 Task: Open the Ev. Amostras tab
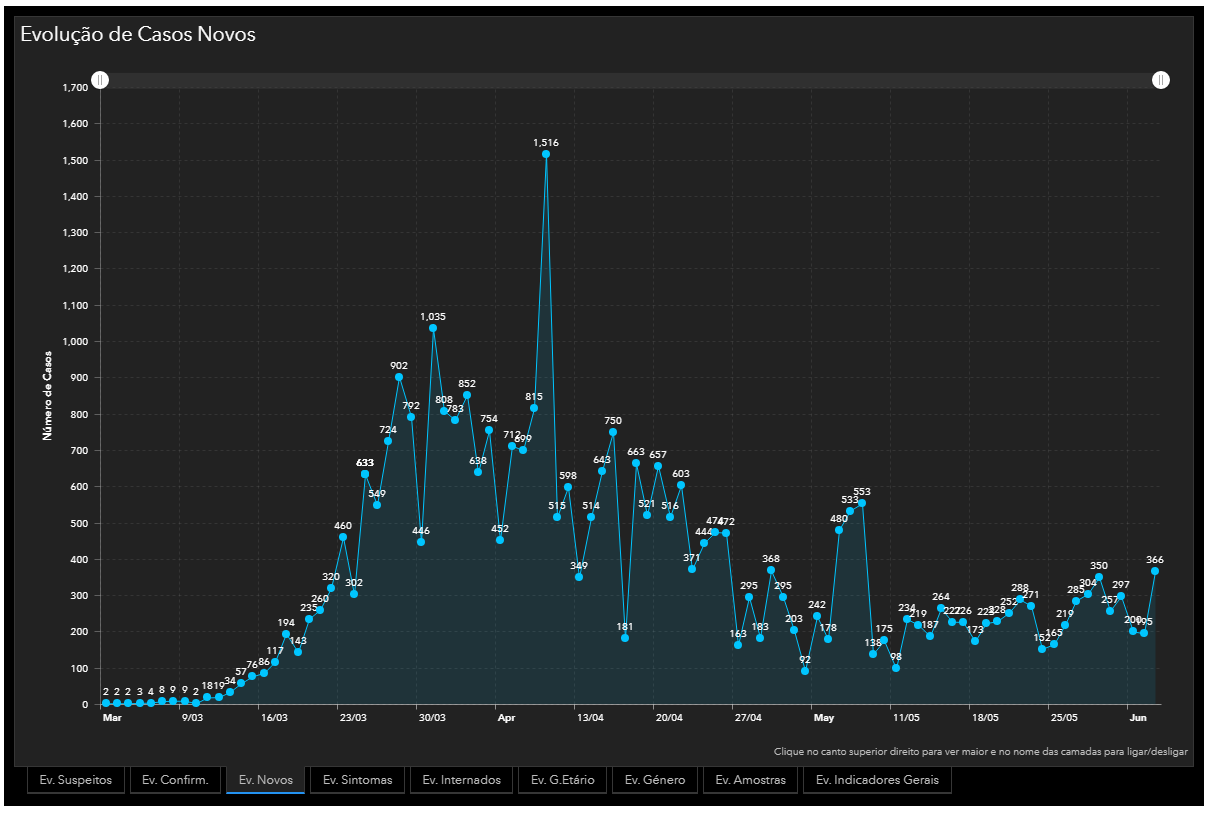pyautogui.click(x=750, y=780)
